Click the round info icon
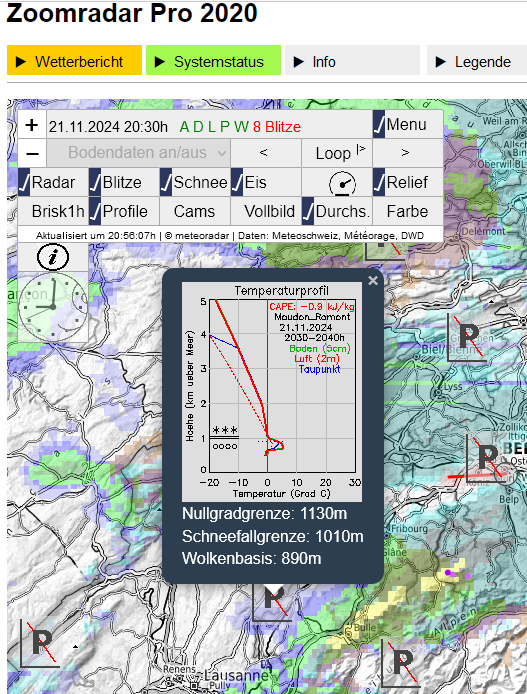This screenshot has width=527, height=694. click(53, 257)
